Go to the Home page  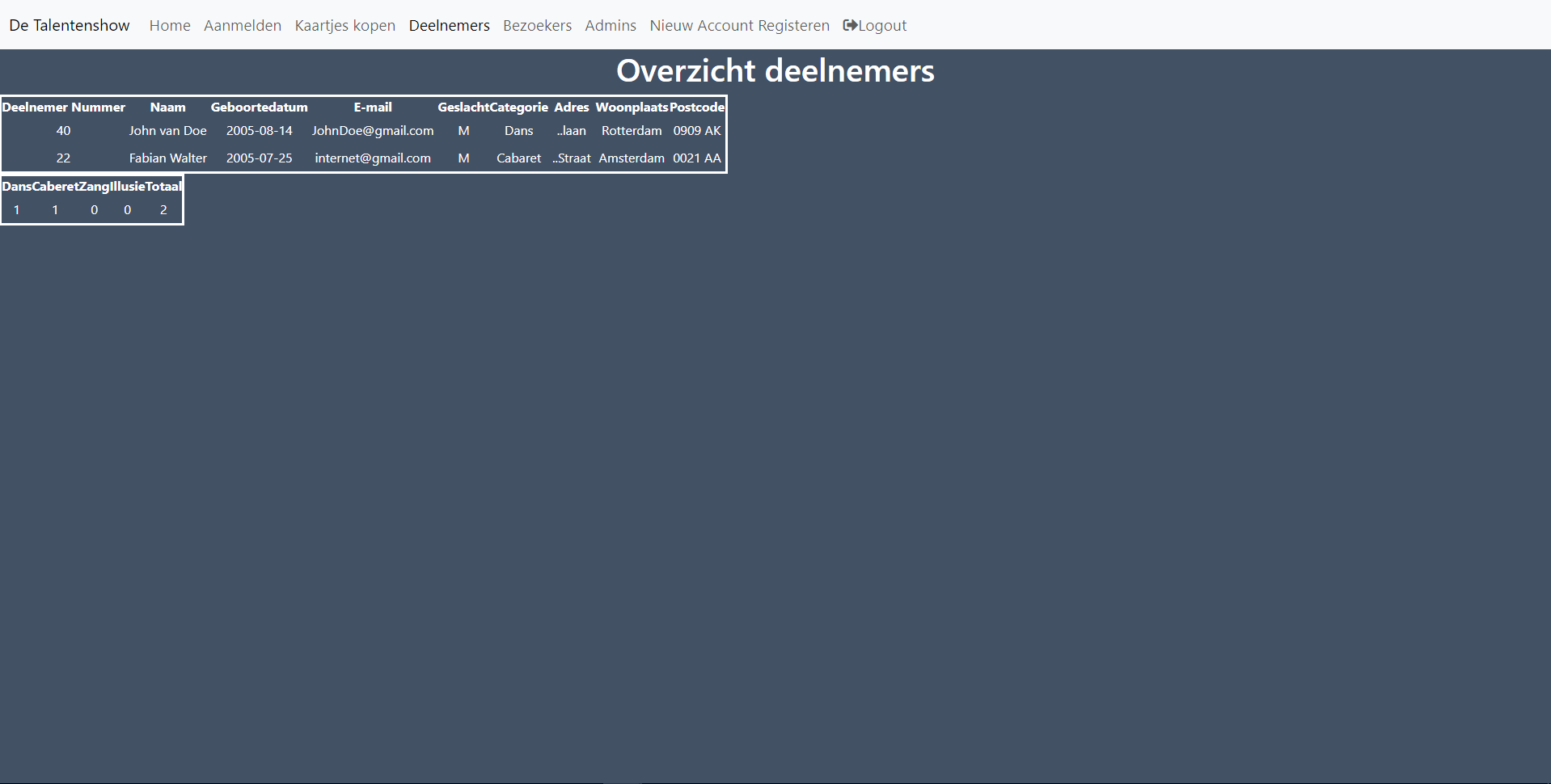pyautogui.click(x=170, y=25)
